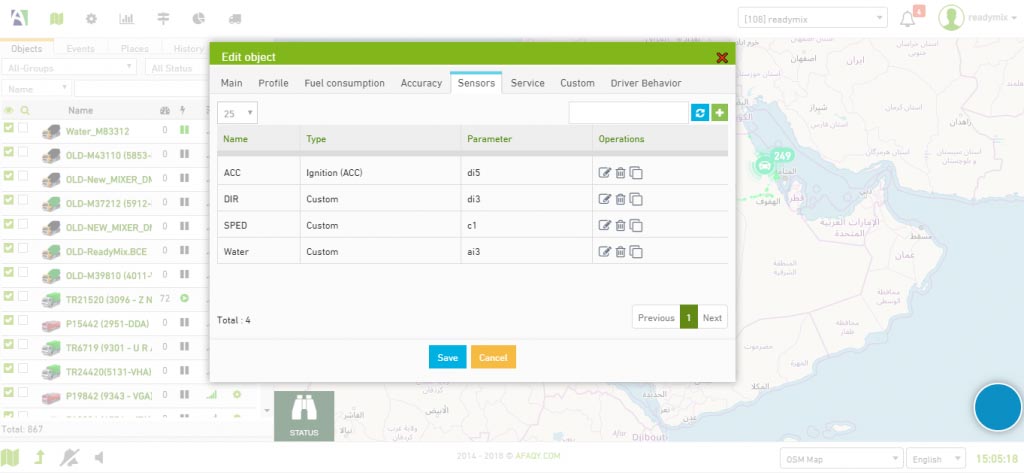Go to the Previous page

[x=656, y=318]
